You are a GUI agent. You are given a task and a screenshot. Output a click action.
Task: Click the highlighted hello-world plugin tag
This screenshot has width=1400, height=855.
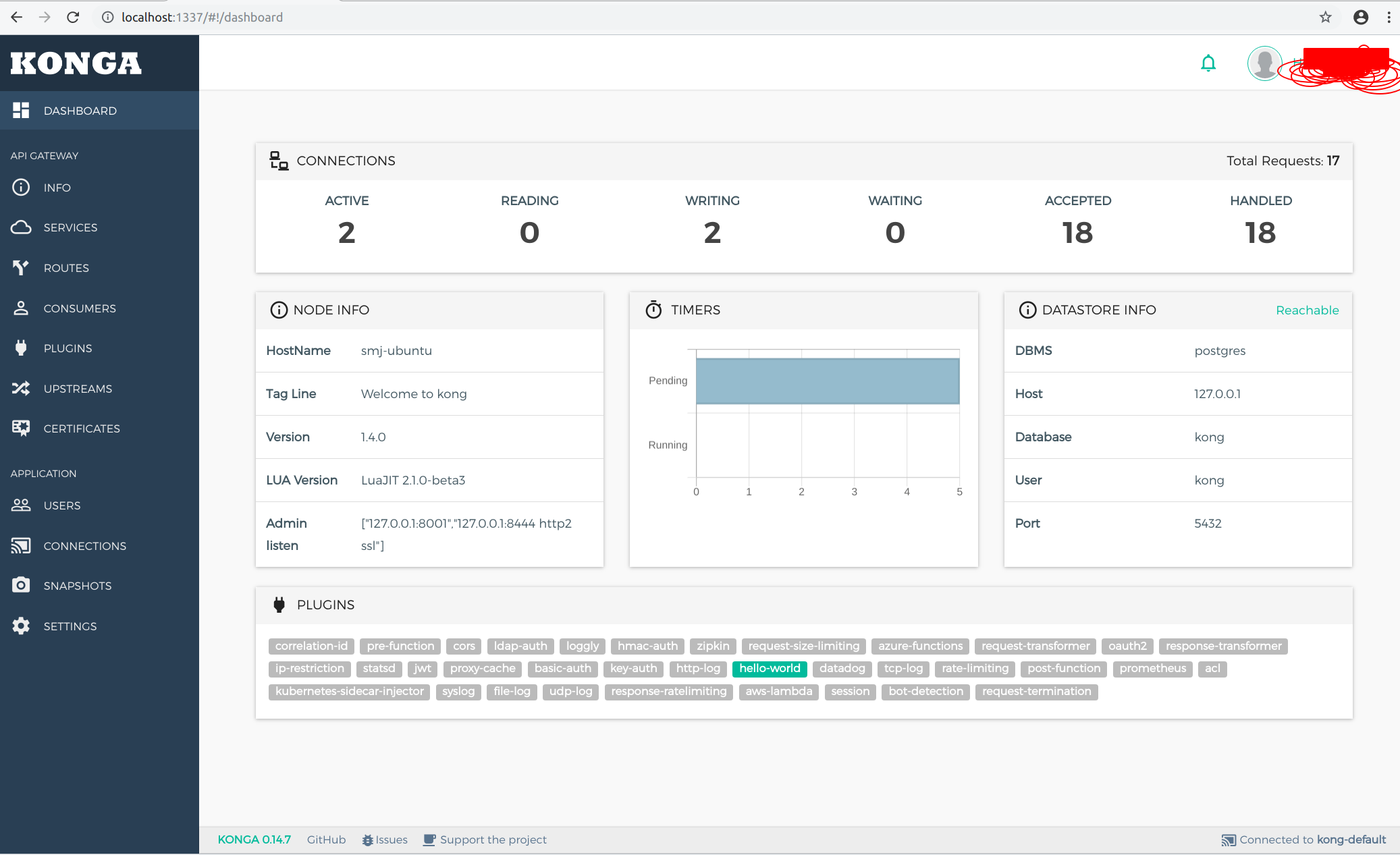770,668
